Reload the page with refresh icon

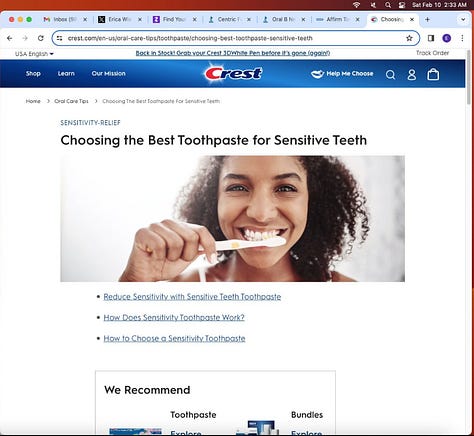(x=41, y=38)
